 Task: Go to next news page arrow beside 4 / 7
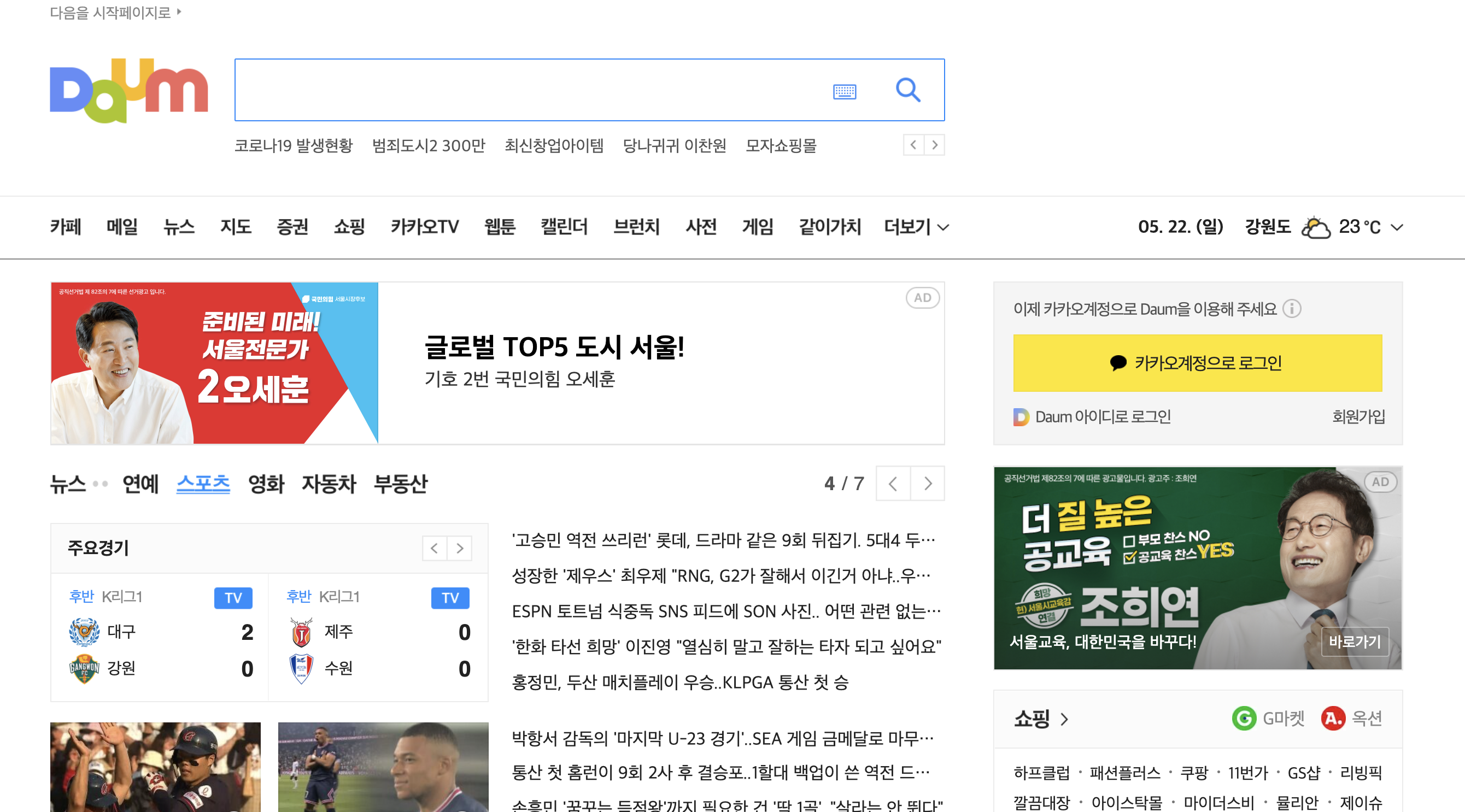[x=928, y=484]
